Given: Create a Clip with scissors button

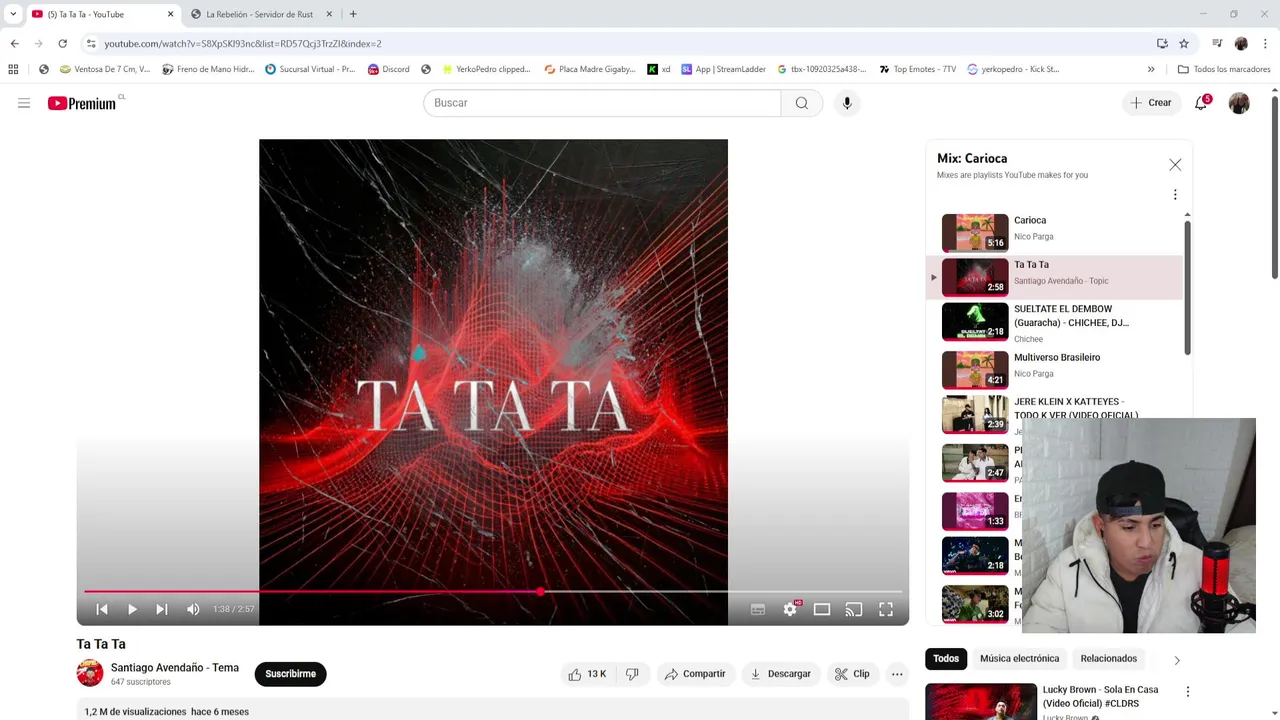Looking at the screenshot, I should click(x=852, y=674).
